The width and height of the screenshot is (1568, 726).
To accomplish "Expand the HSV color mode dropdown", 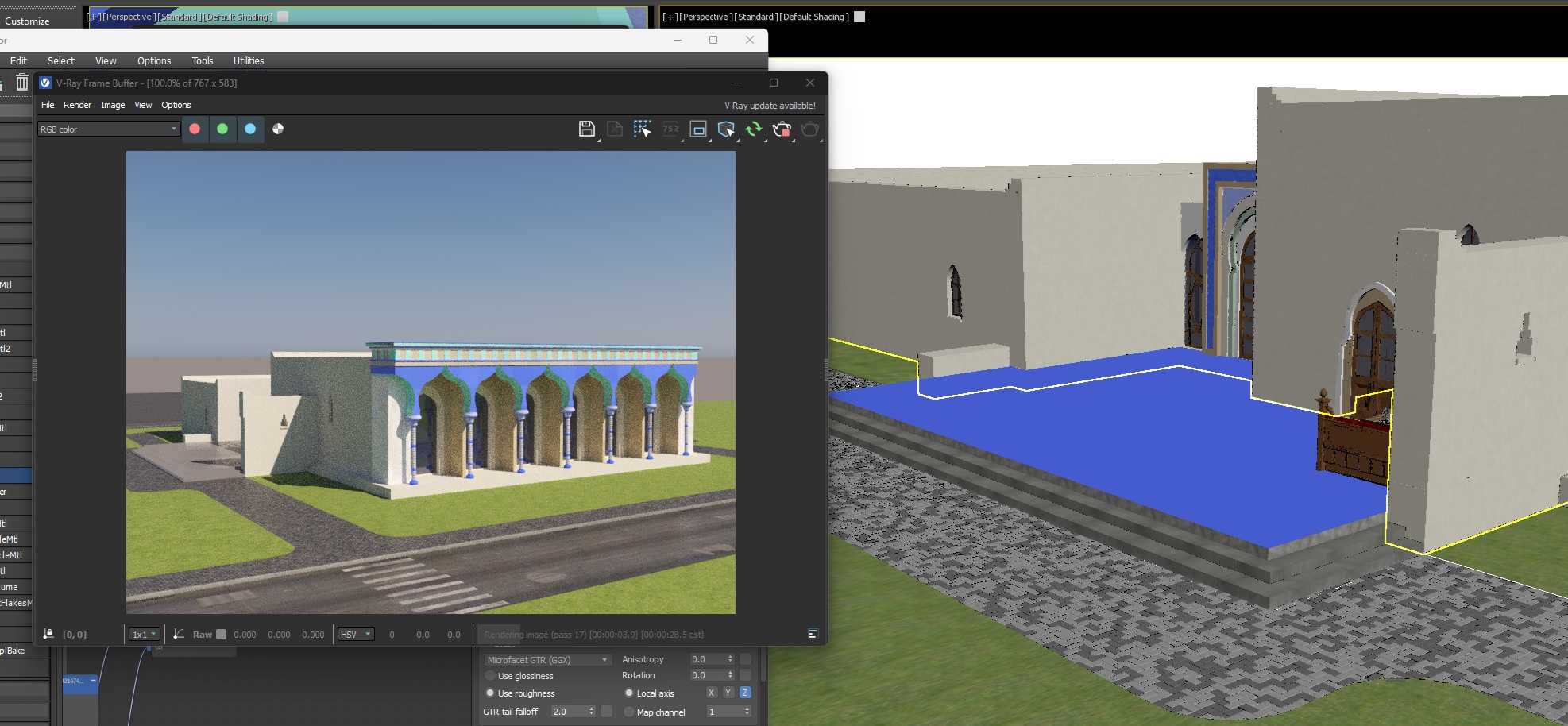I will pyautogui.click(x=356, y=634).
